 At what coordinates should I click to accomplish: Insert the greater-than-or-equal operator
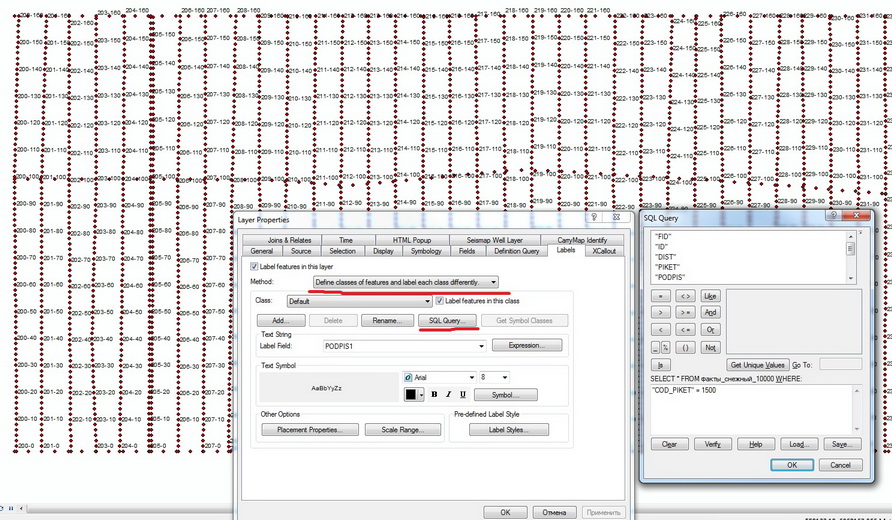[x=686, y=312]
